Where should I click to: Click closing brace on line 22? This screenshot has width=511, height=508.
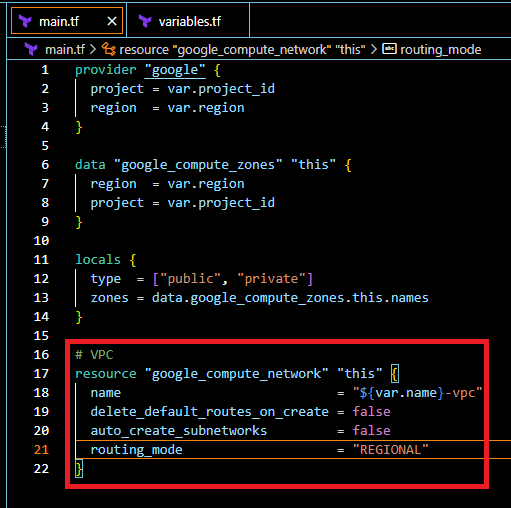tap(79, 469)
